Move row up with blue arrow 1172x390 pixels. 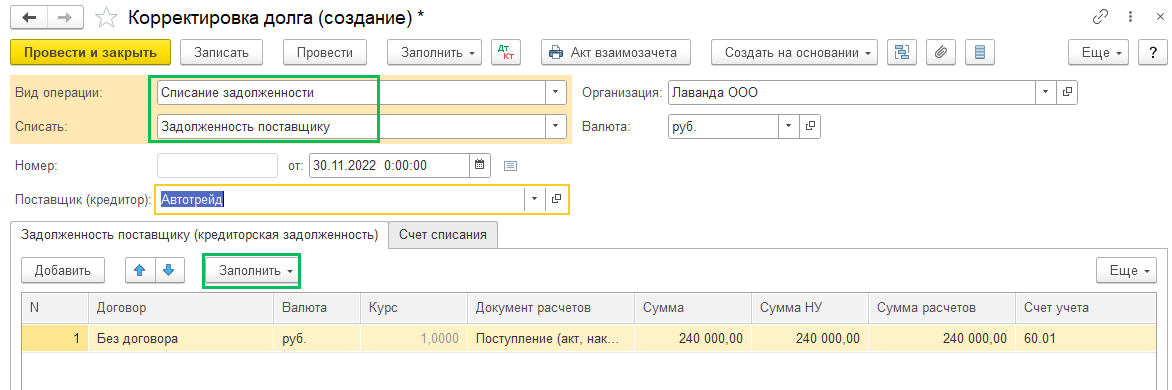[140, 270]
